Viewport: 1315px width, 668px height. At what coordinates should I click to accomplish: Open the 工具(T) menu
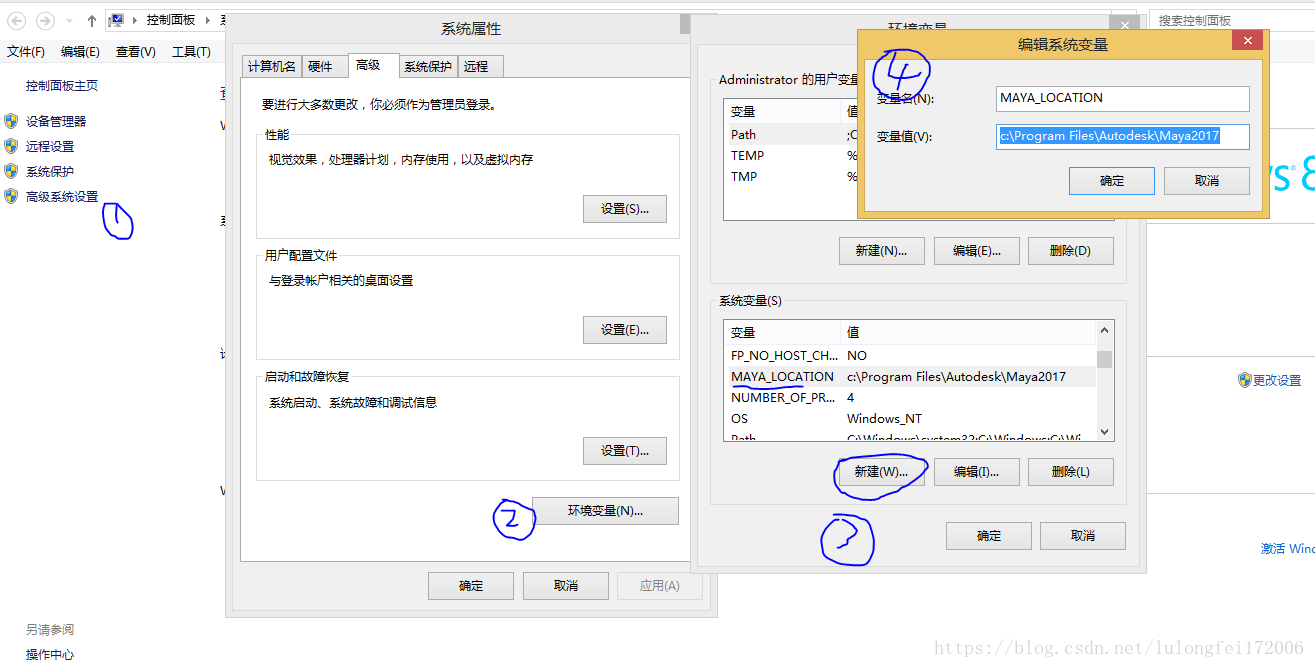click(x=191, y=52)
